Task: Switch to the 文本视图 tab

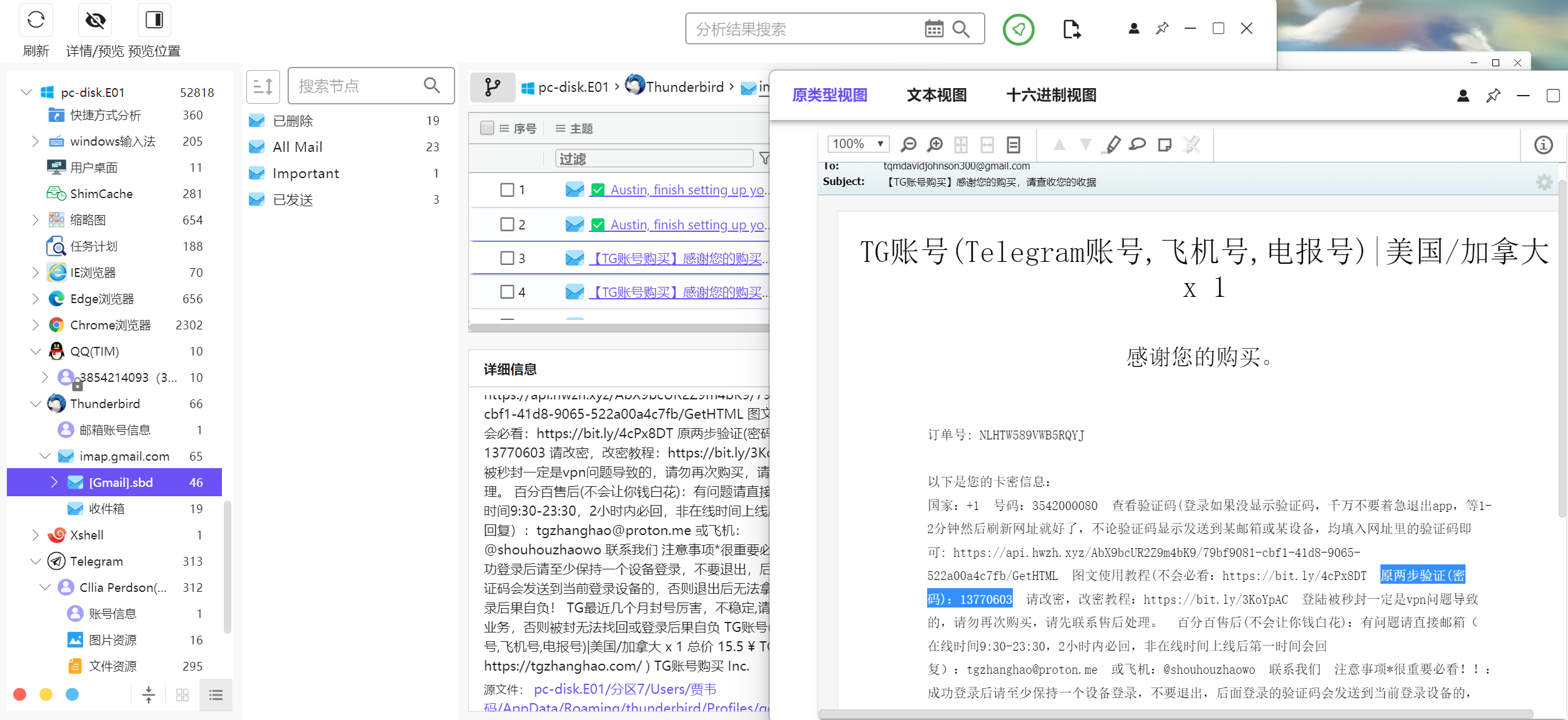Action: click(x=937, y=95)
